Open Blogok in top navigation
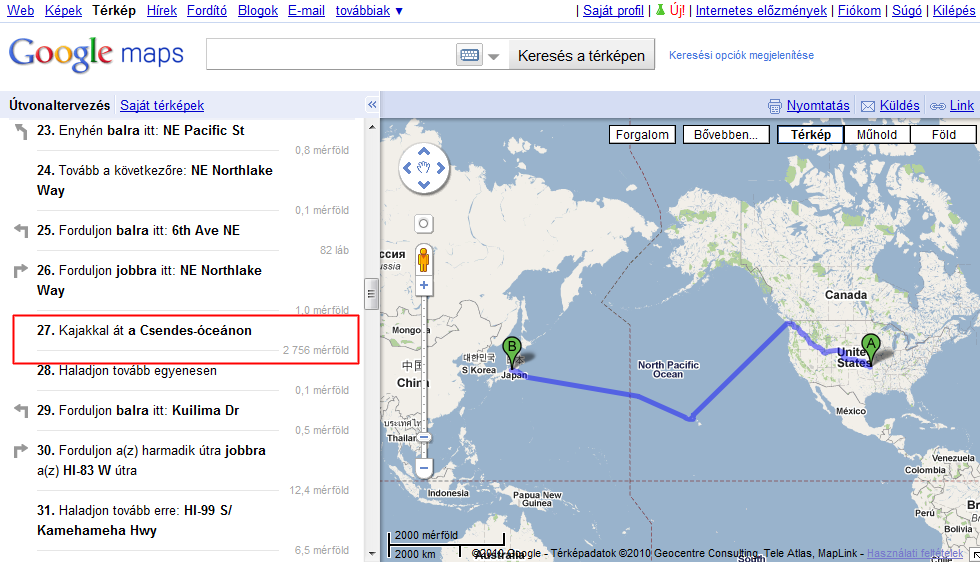This screenshot has width=980, height=562. 258,11
